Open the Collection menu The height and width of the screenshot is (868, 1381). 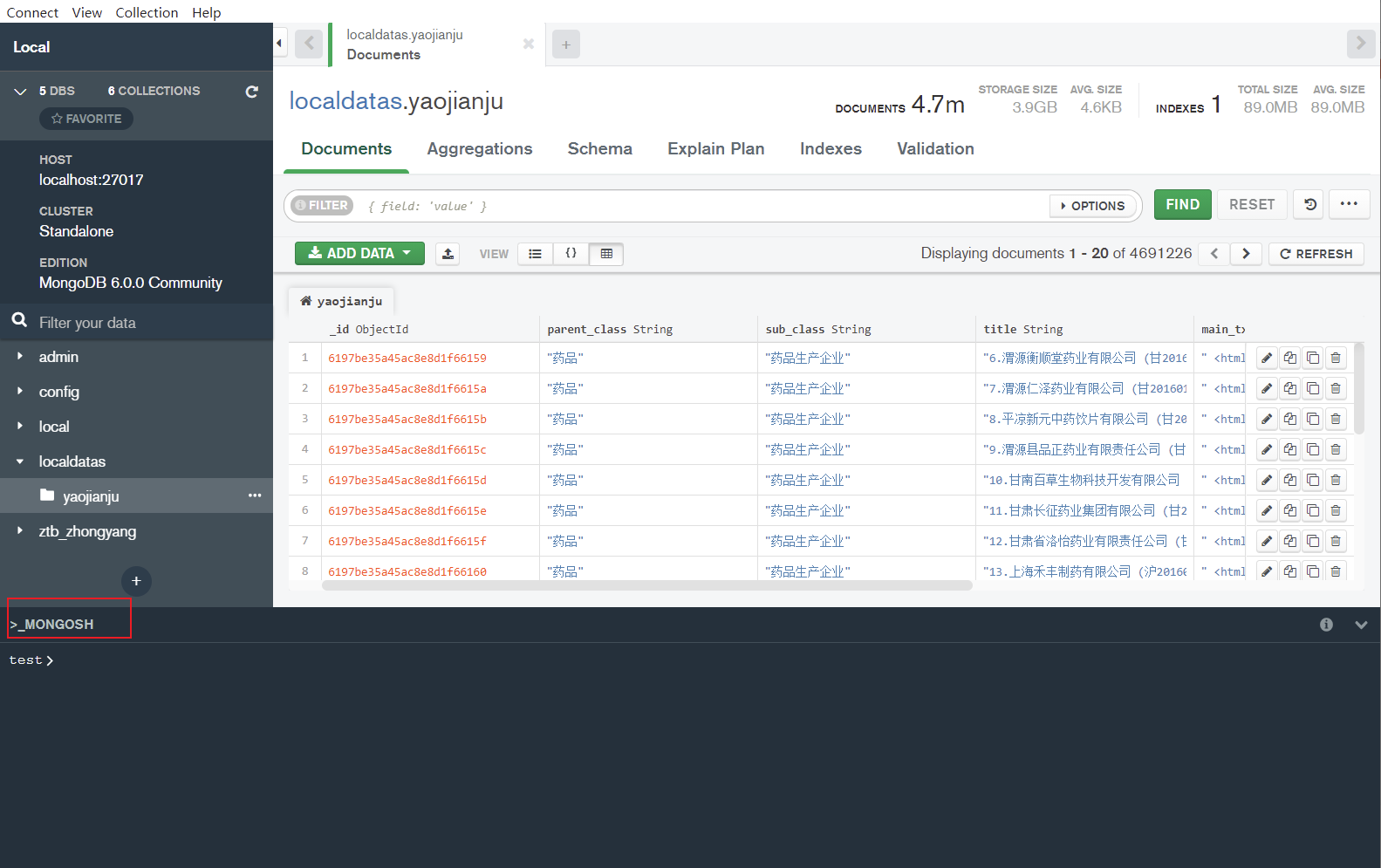[147, 12]
